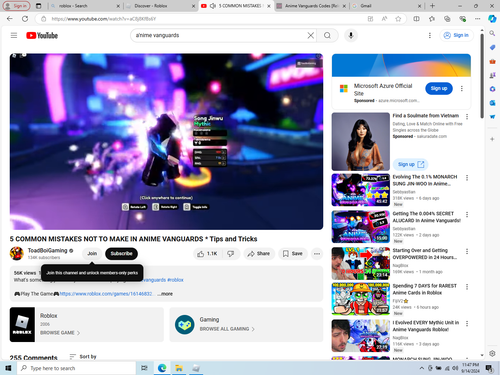Click the video player to play or pause
The image size is (500, 375).
(x=166, y=141)
